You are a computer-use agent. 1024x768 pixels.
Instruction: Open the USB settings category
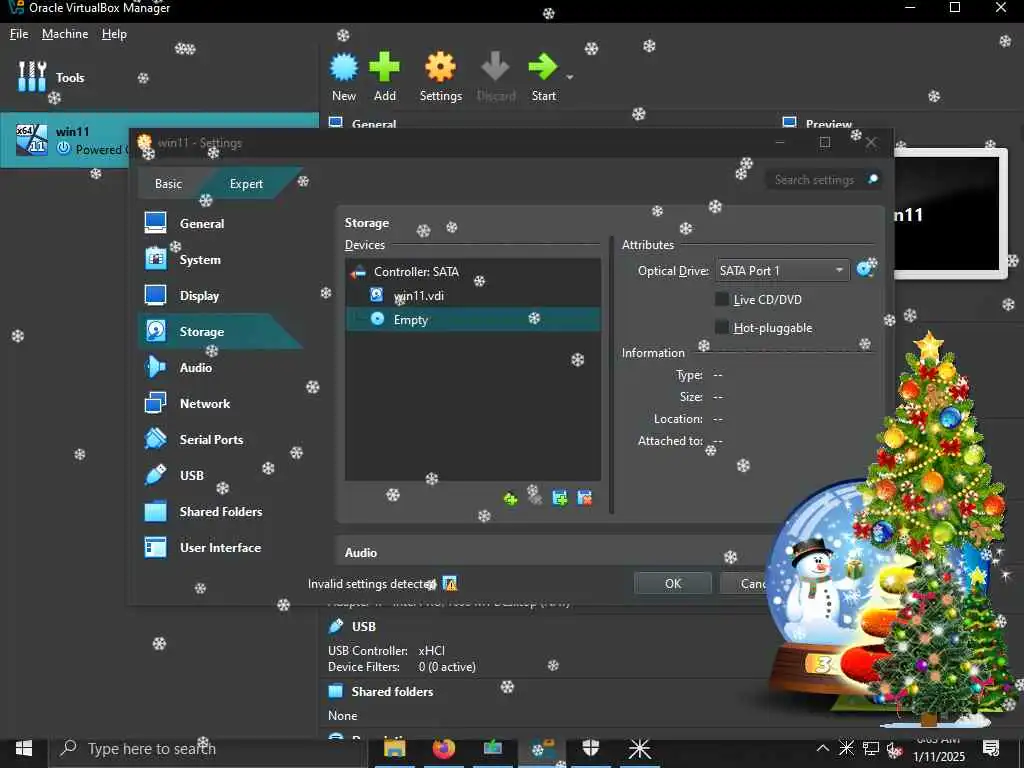click(x=191, y=475)
